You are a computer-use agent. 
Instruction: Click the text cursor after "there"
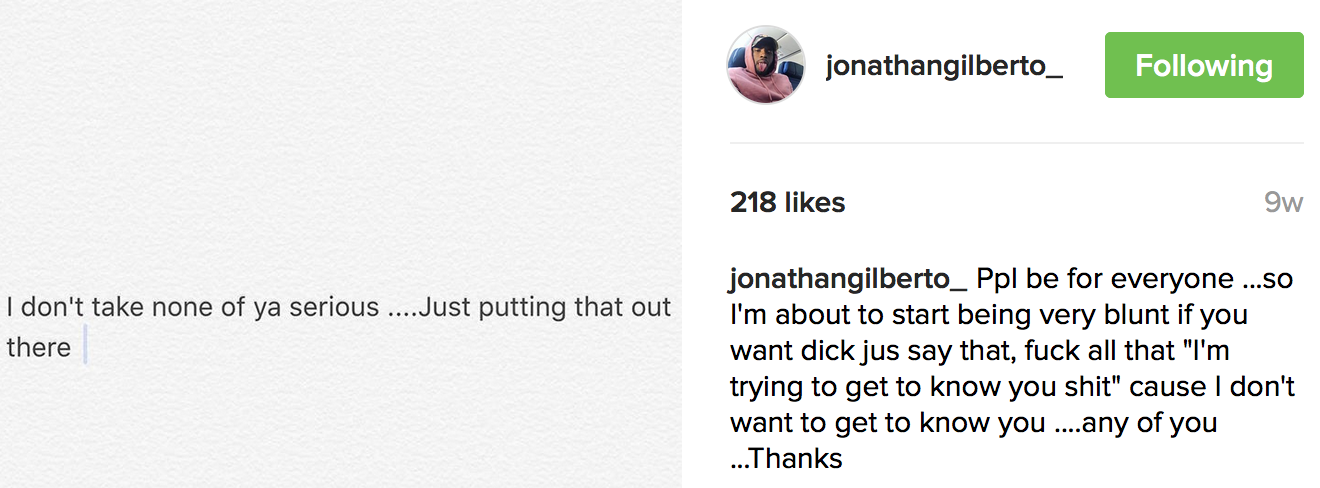[86, 345]
